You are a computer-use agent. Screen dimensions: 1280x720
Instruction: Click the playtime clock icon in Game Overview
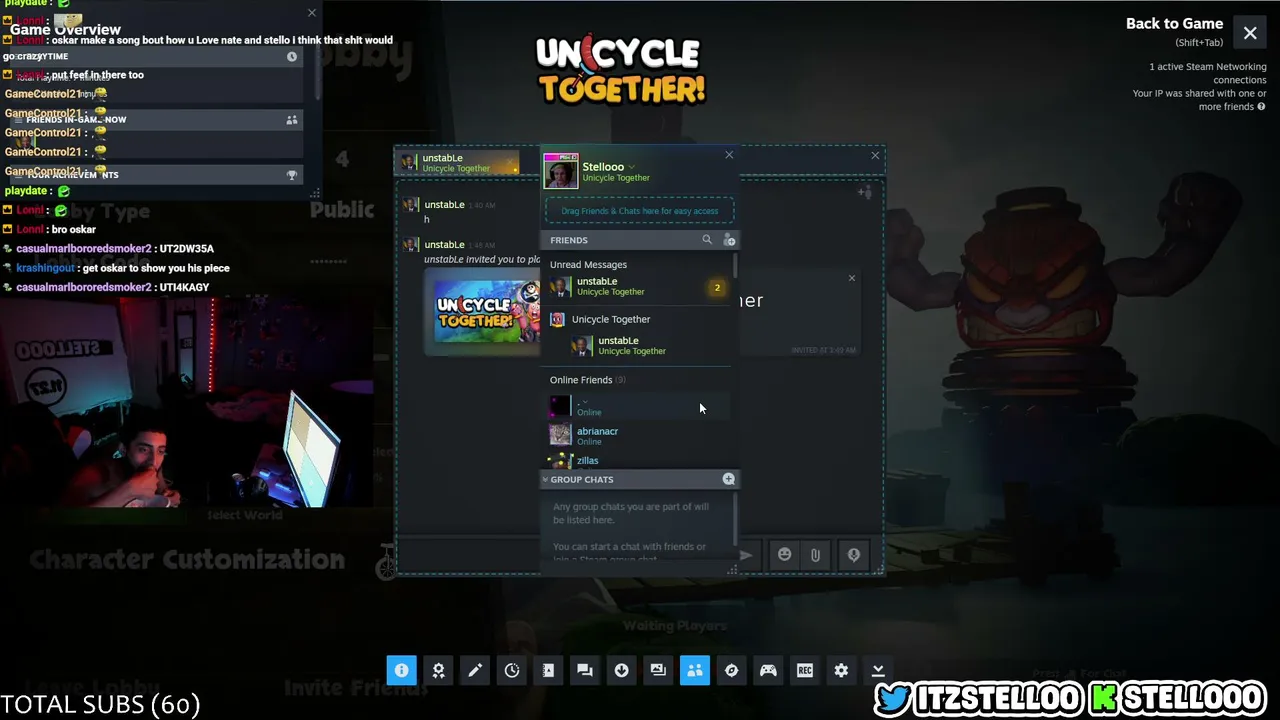click(292, 57)
